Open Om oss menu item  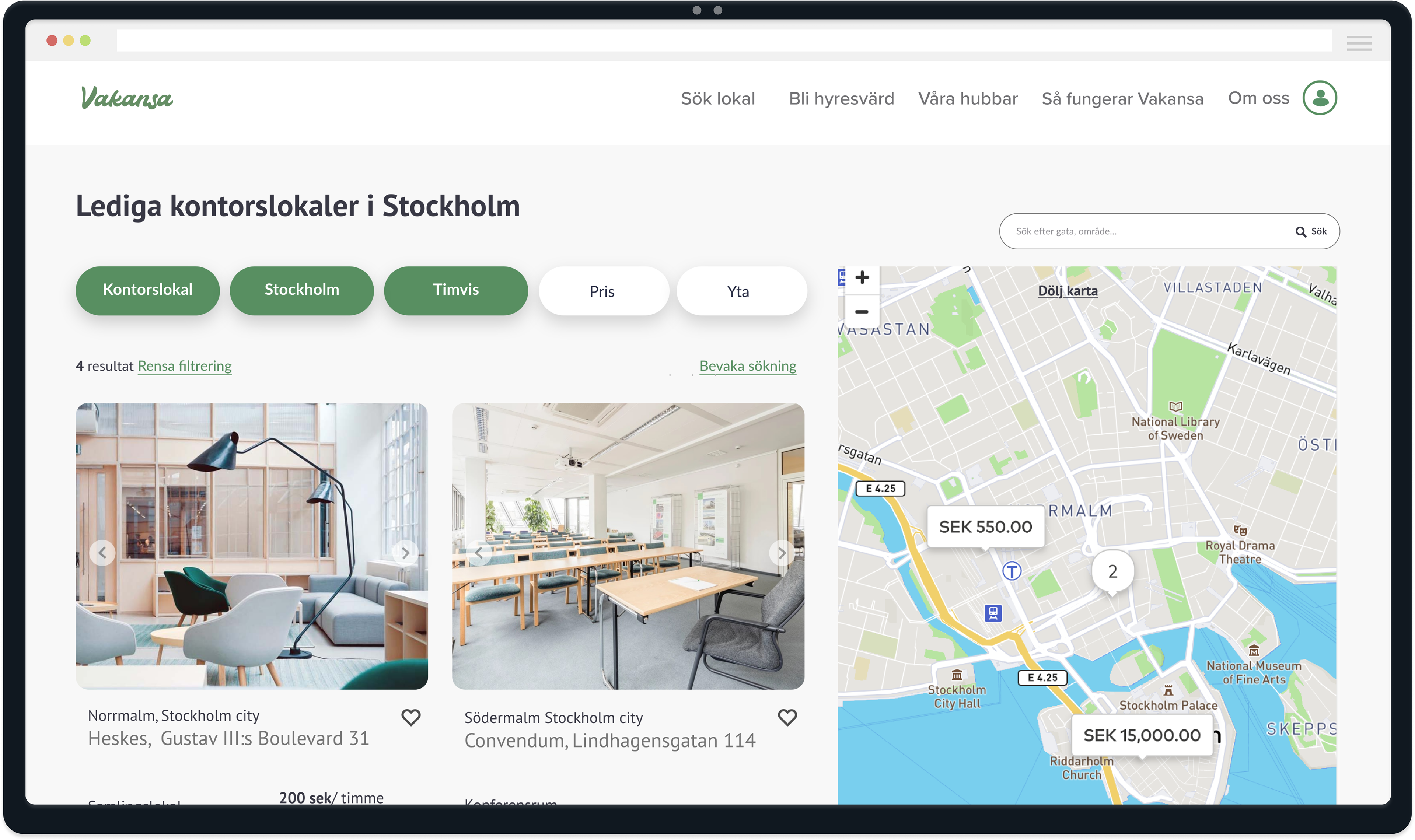click(x=1258, y=98)
